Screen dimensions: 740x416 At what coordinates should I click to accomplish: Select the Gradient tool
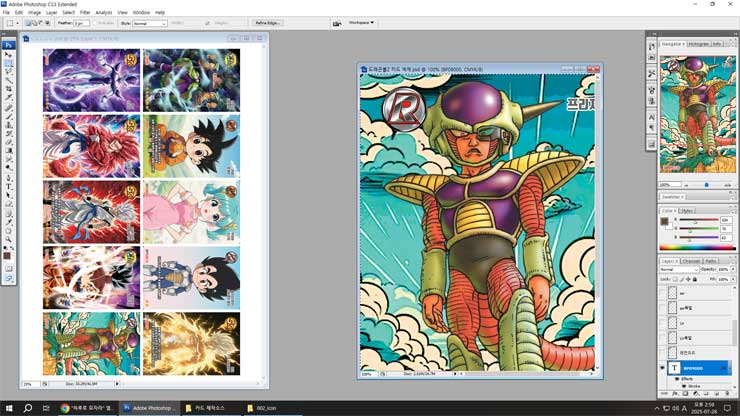pos(8,151)
